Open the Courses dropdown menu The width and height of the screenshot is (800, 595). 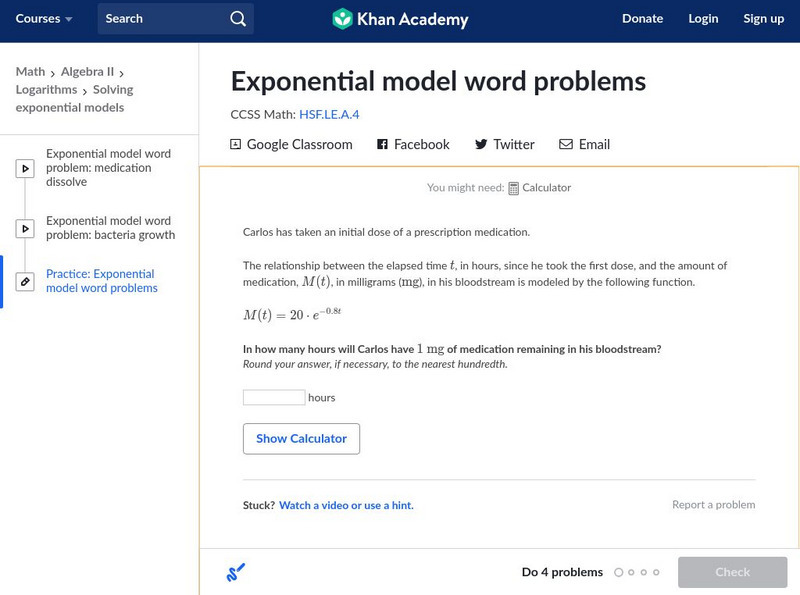pyautogui.click(x=44, y=19)
